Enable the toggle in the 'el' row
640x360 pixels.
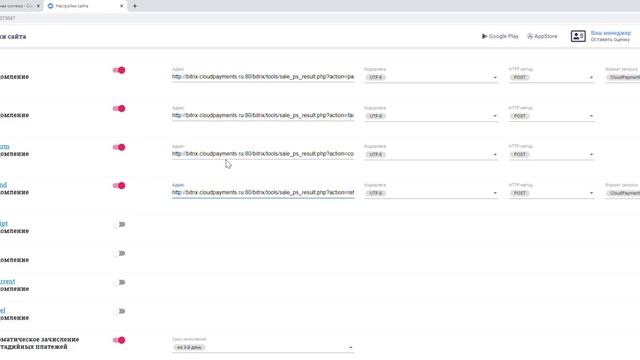tap(119, 311)
